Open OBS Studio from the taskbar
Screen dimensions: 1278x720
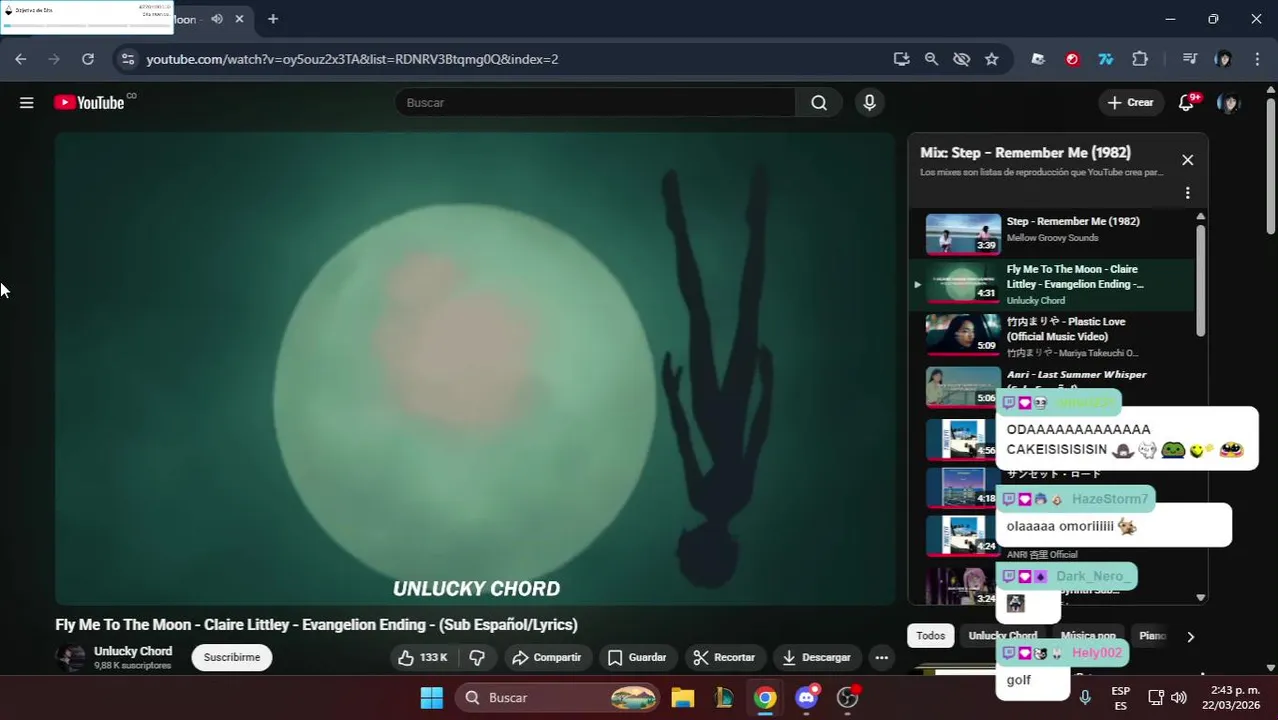click(848, 697)
